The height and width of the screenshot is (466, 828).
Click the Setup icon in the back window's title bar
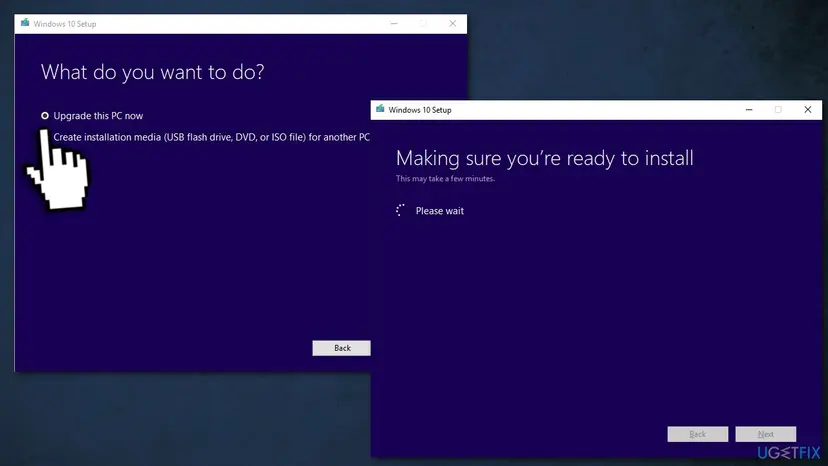[x=25, y=23]
